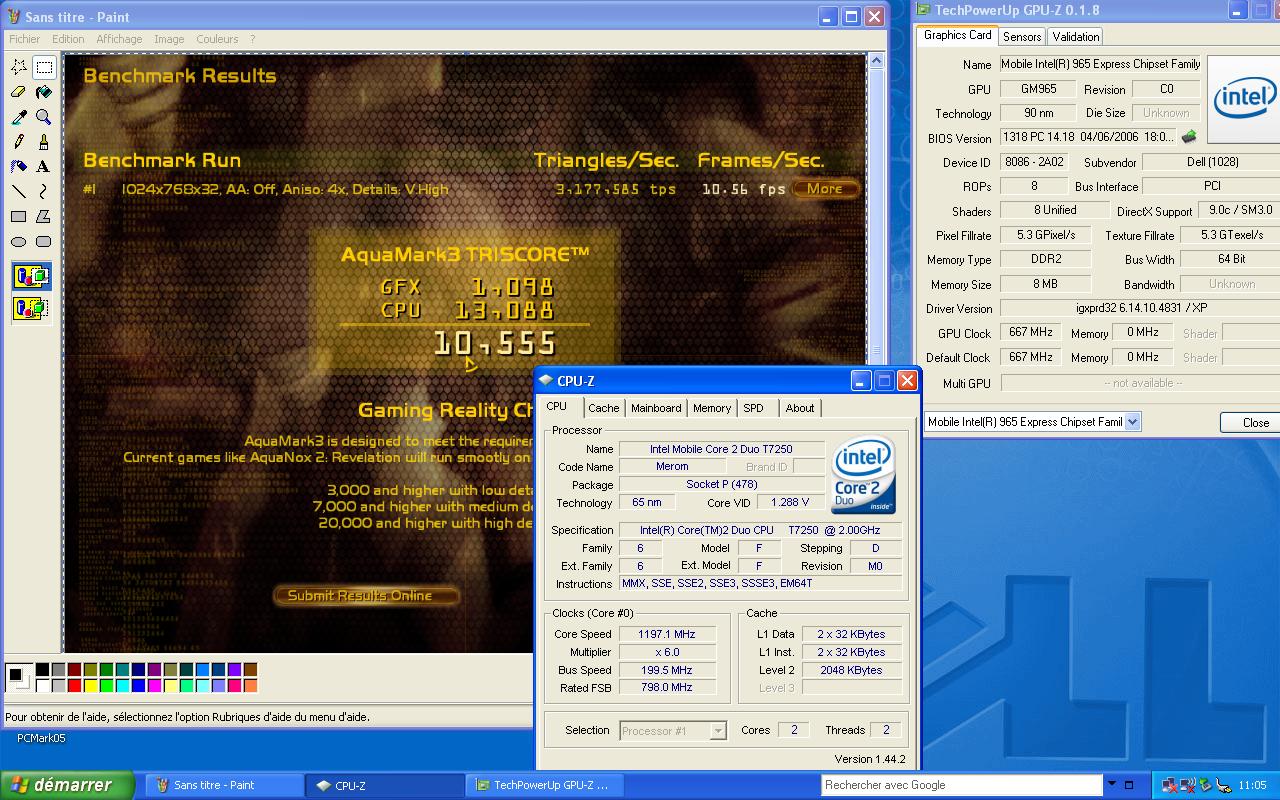Open the Processor selection dropdown in CPU-Z

(718, 731)
